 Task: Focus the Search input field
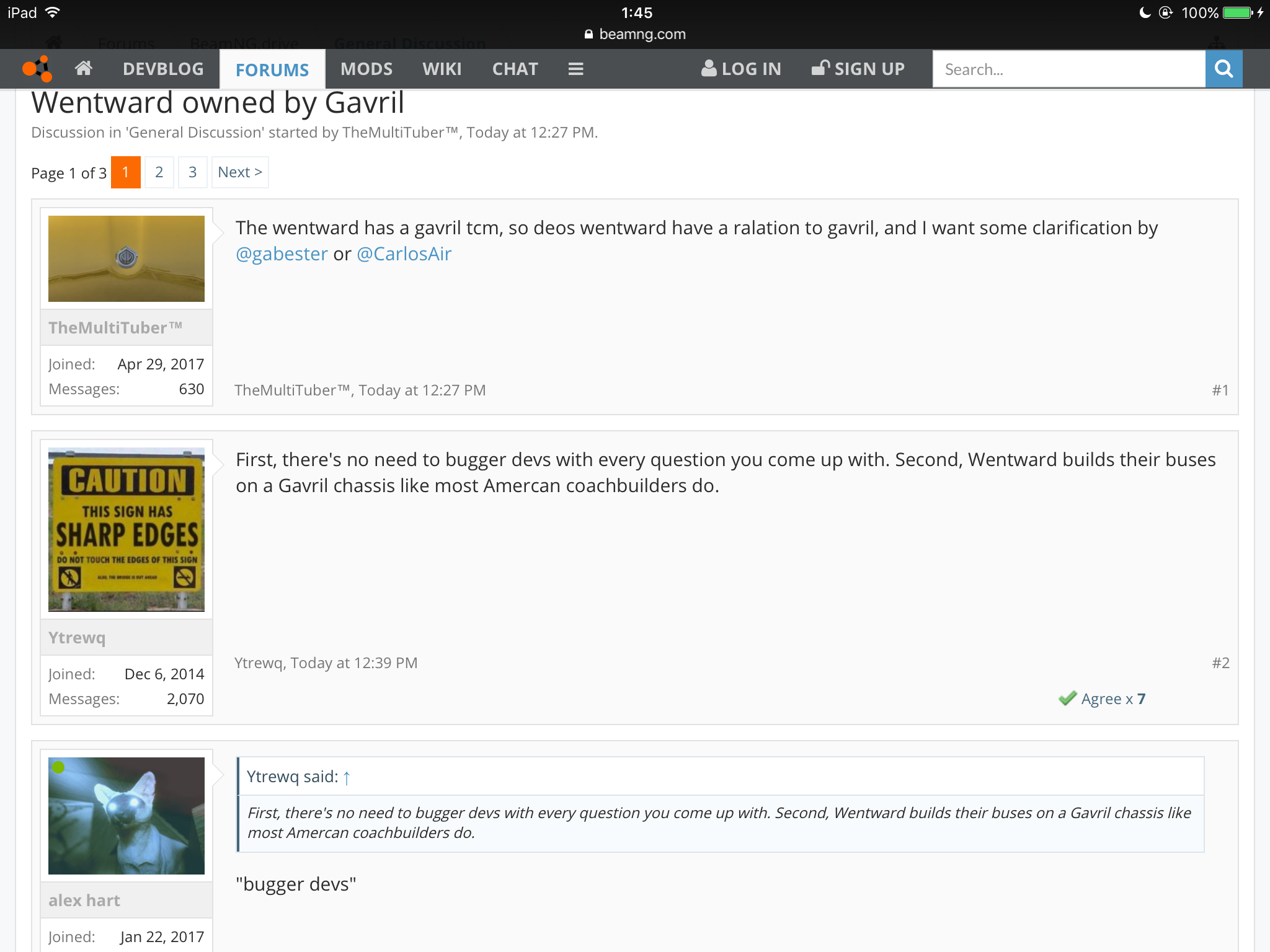(x=1069, y=69)
